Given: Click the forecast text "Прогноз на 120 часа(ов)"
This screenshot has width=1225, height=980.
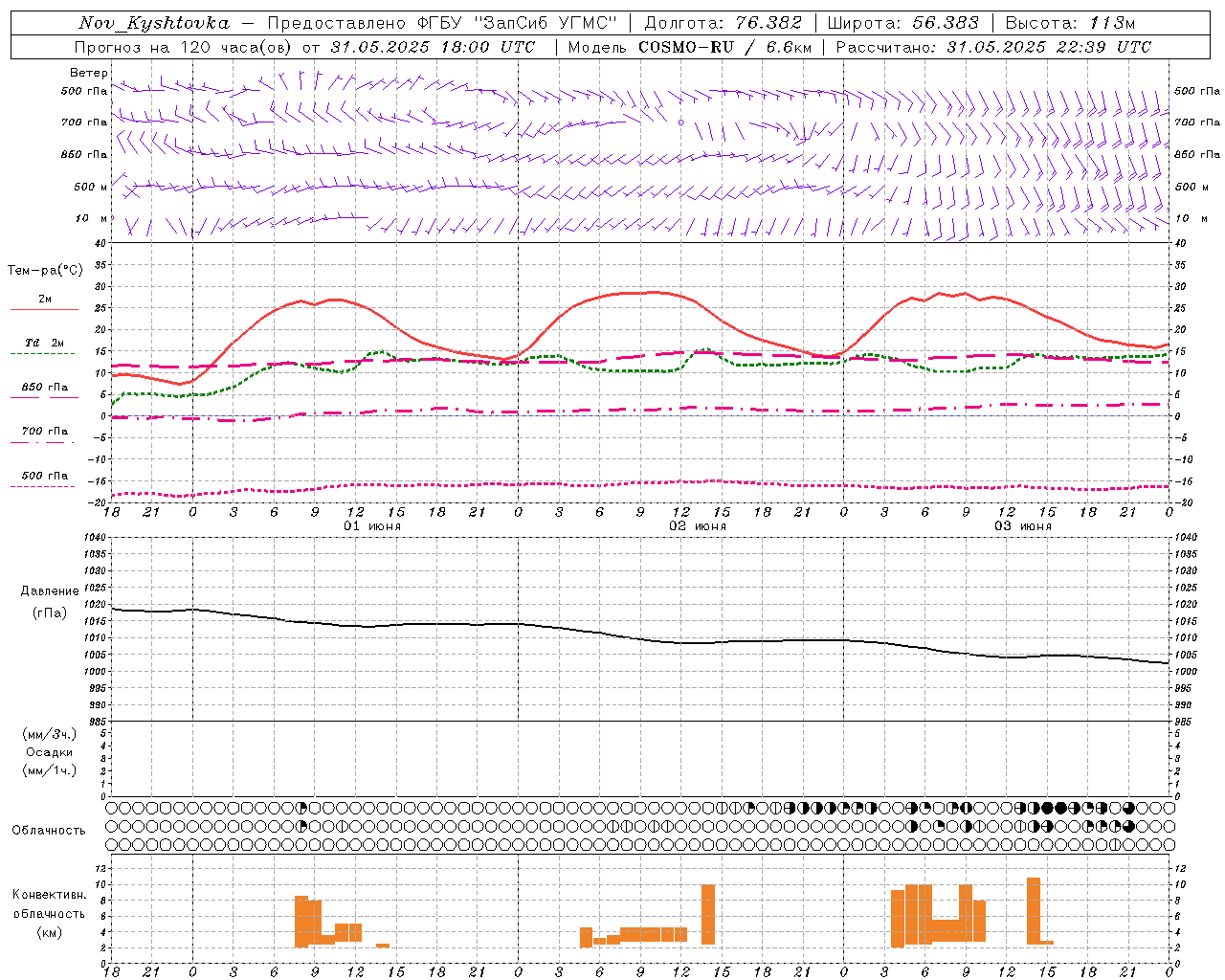Looking at the screenshot, I should [185, 47].
